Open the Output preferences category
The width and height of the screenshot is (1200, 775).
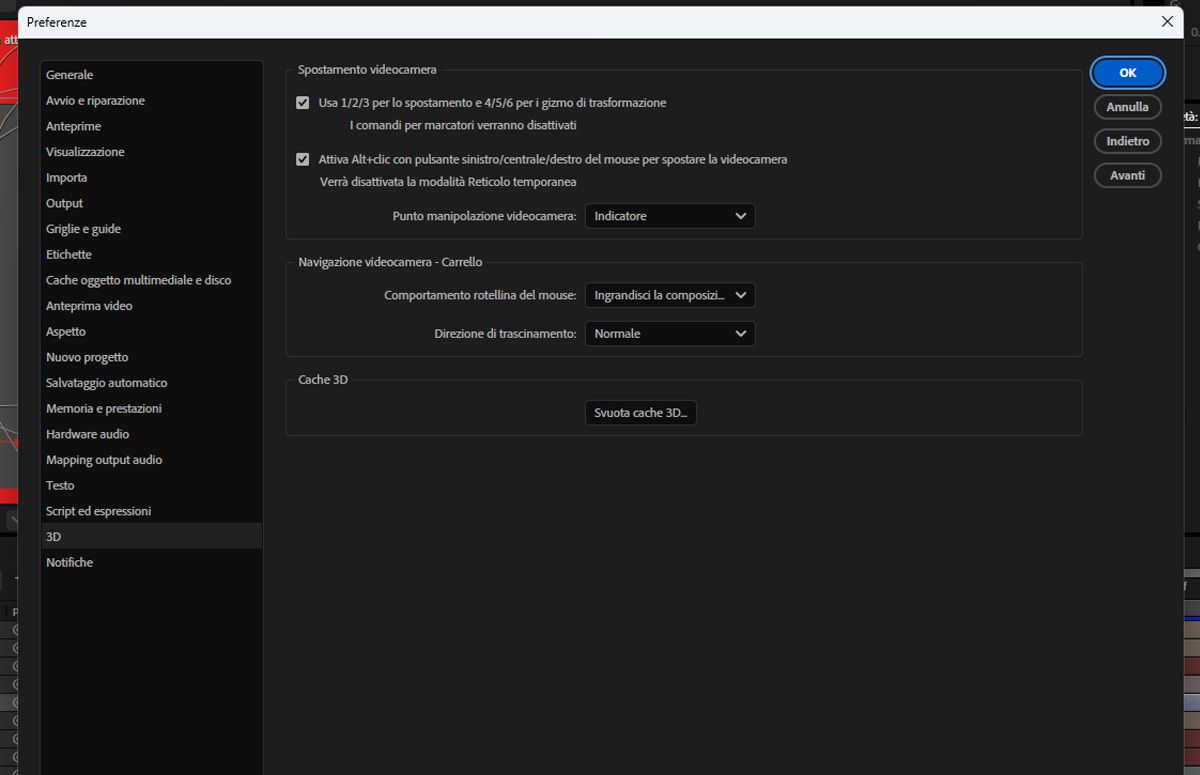[151, 203]
